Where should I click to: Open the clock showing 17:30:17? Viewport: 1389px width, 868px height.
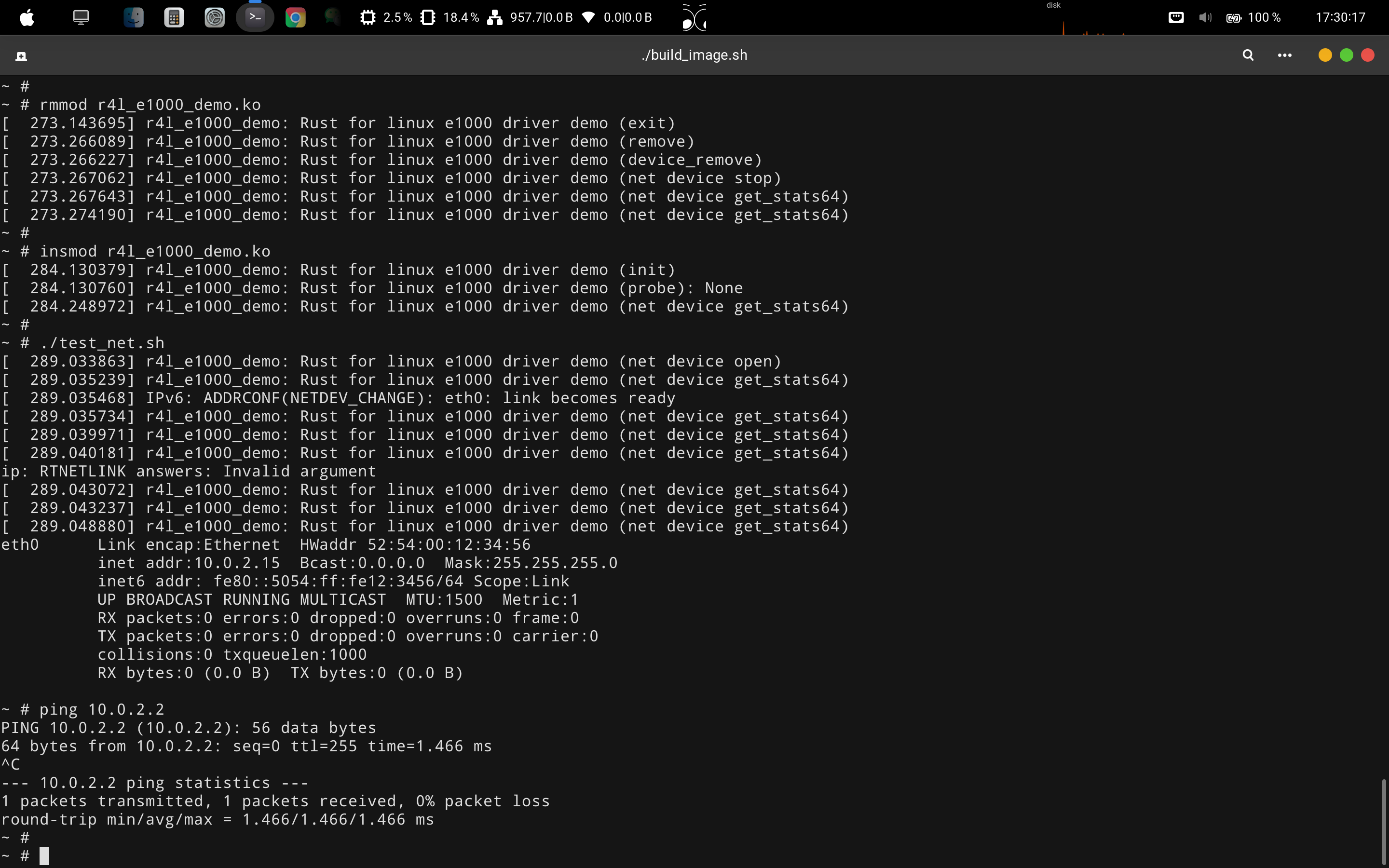tap(1340, 17)
